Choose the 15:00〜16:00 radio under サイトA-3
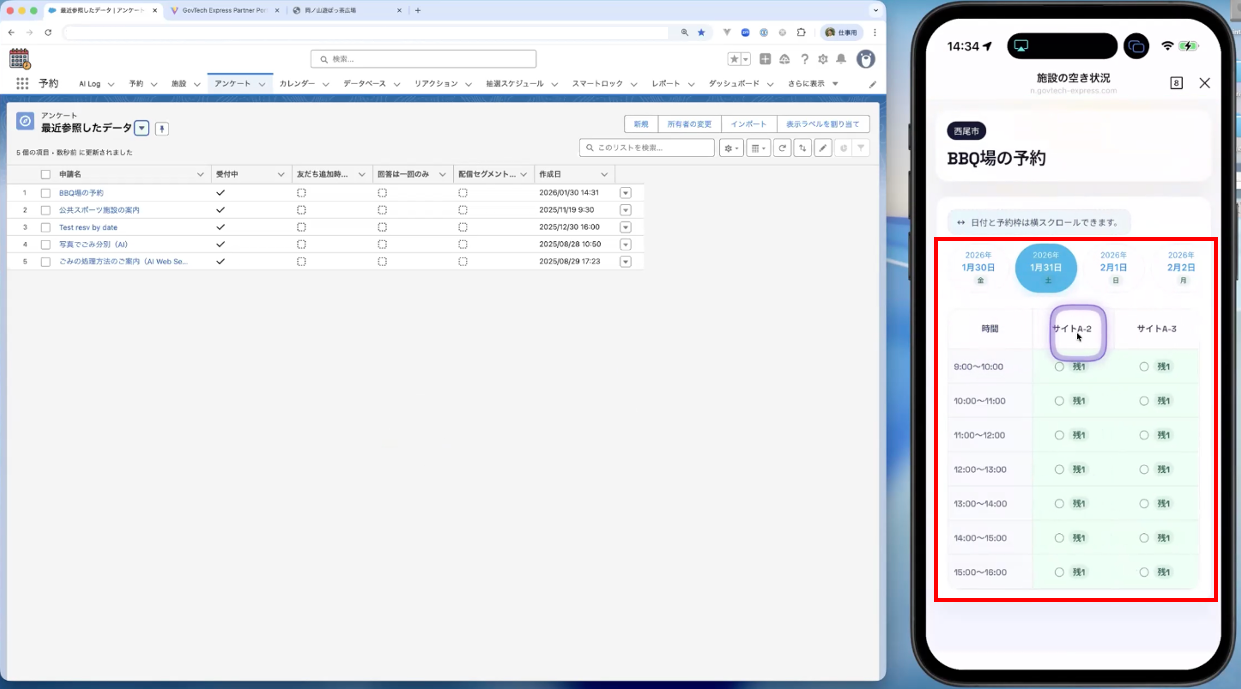This screenshot has height=689, width=1241. point(1144,572)
